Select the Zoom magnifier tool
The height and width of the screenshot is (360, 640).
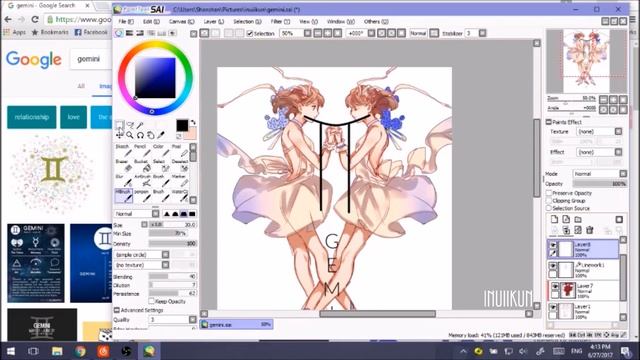(x=130, y=135)
